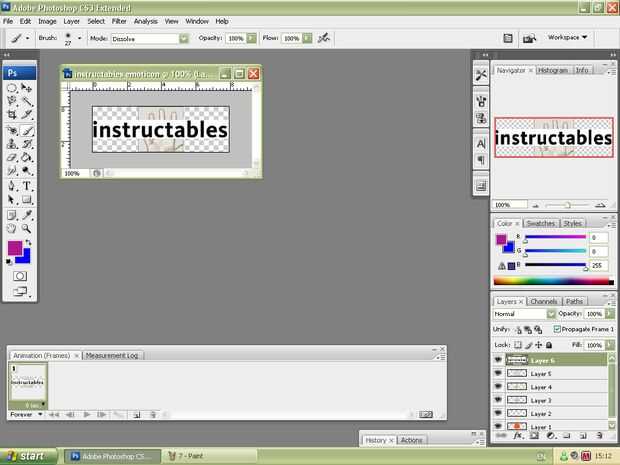Select the Type tool
The height and width of the screenshot is (465, 620).
pyautogui.click(x=26, y=186)
